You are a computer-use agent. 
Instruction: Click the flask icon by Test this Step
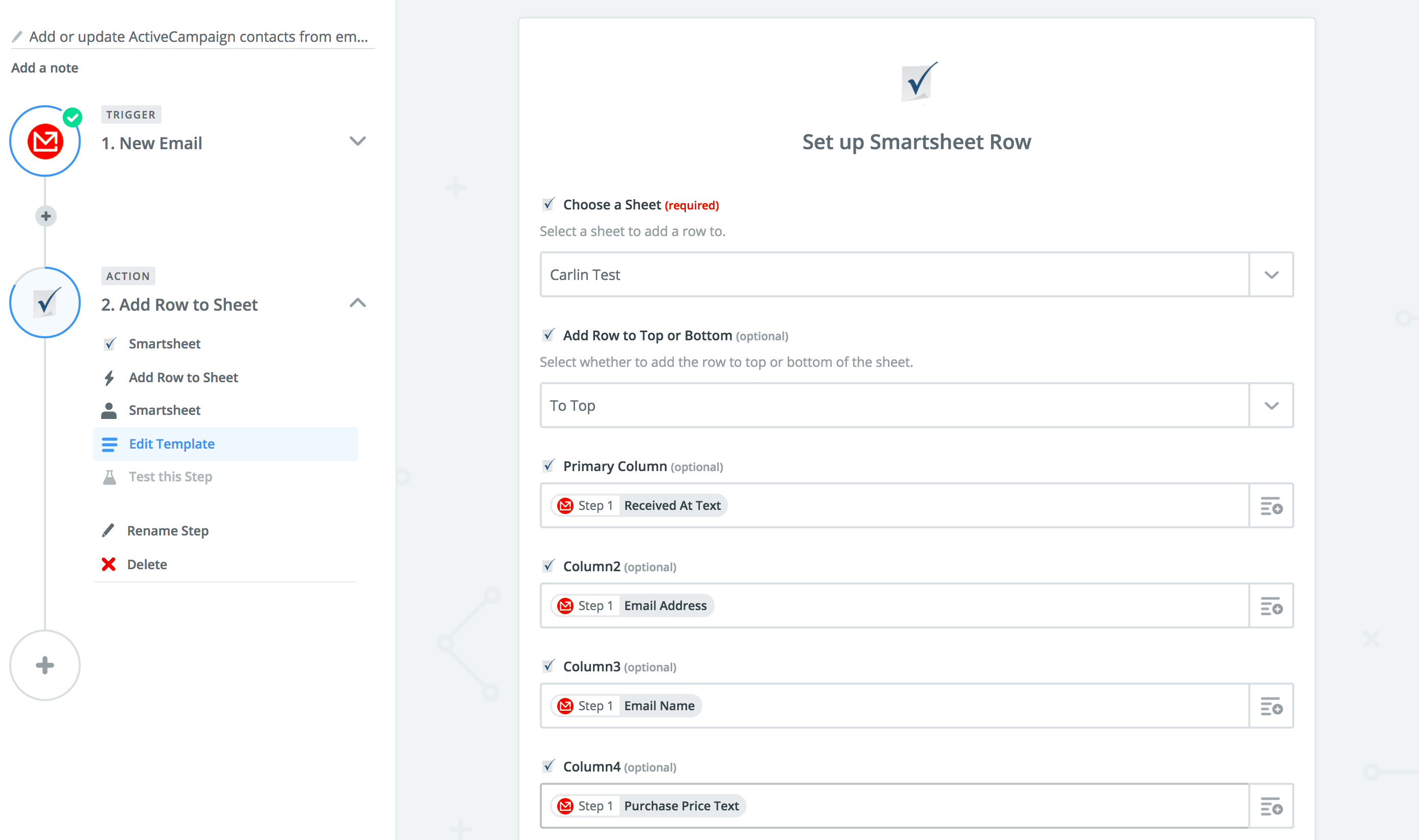(x=109, y=477)
